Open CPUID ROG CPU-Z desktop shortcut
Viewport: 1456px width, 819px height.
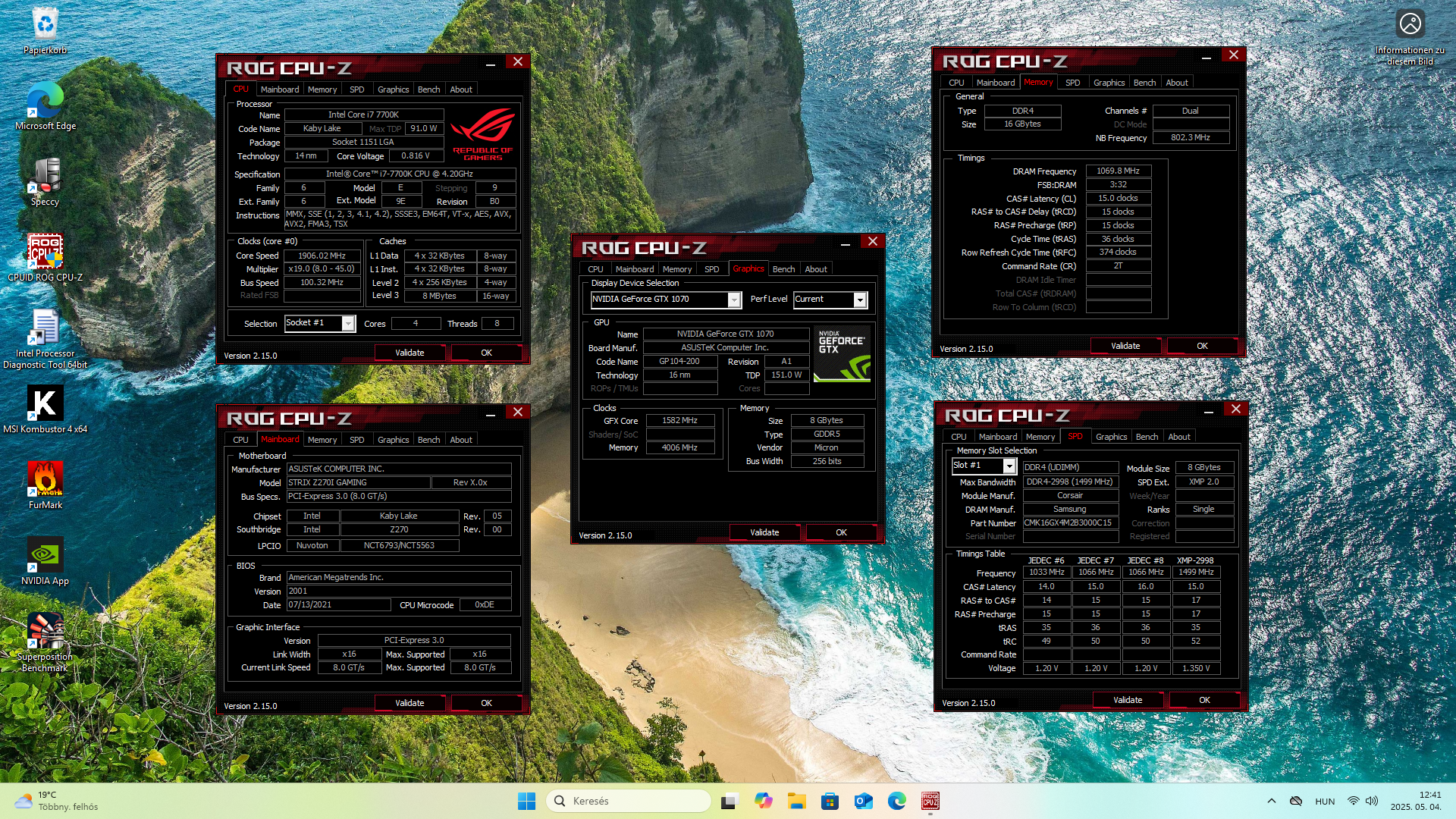(x=45, y=258)
